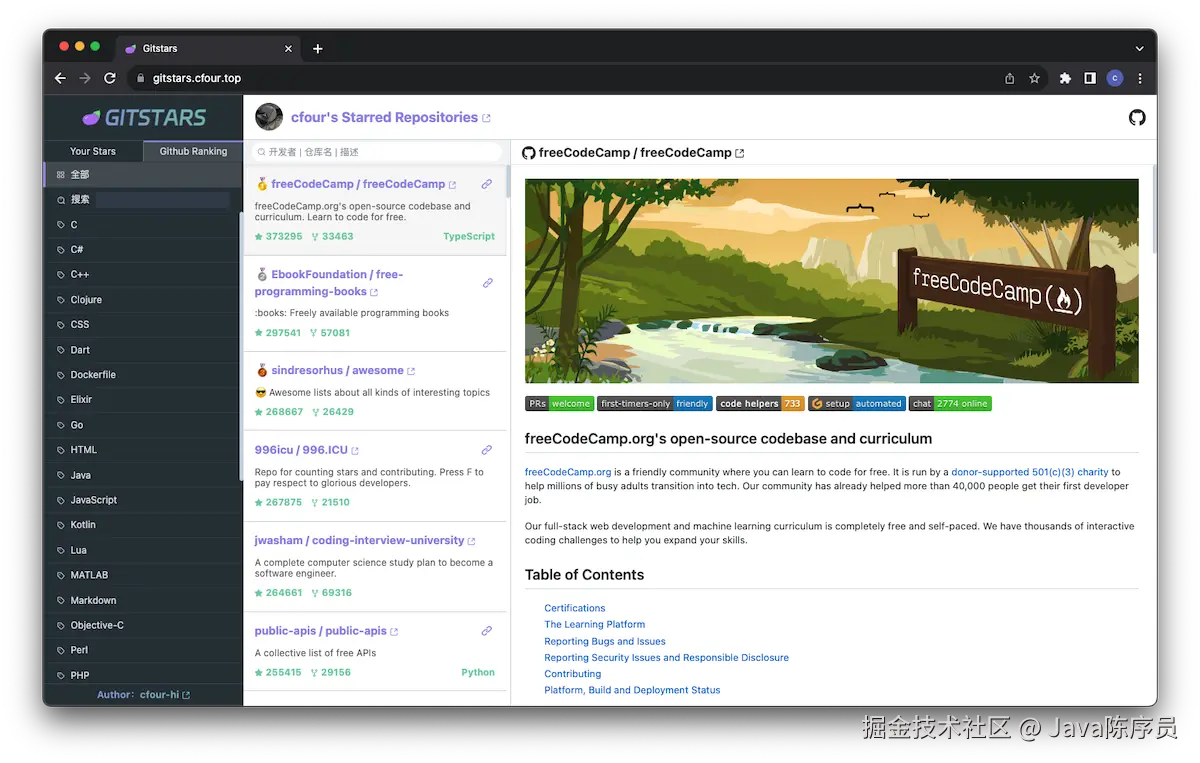Bookmark page with the star icon

click(1034, 78)
